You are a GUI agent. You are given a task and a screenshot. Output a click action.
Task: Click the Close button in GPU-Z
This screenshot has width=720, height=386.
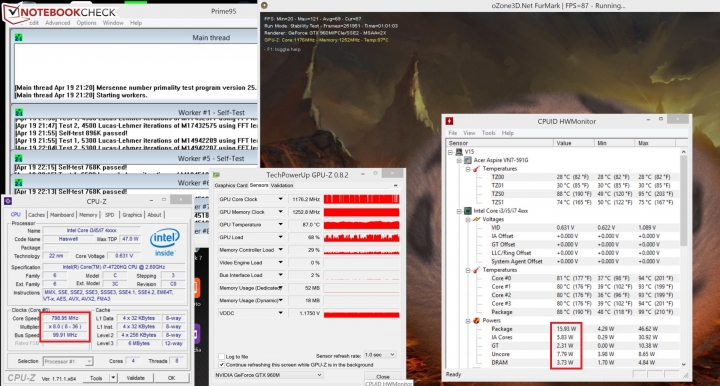(x=382, y=377)
